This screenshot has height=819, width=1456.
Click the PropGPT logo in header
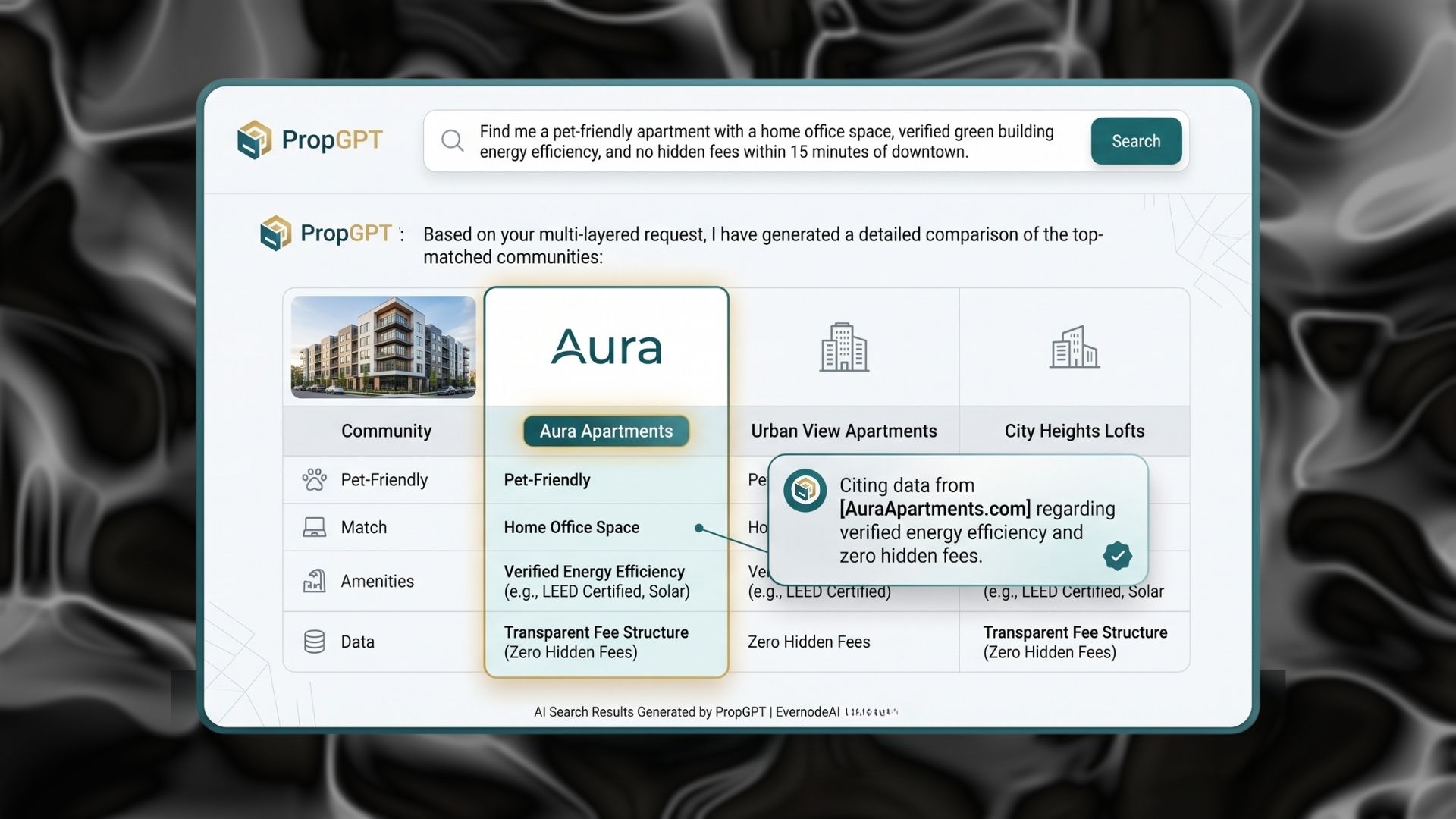[x=310, y=140]
